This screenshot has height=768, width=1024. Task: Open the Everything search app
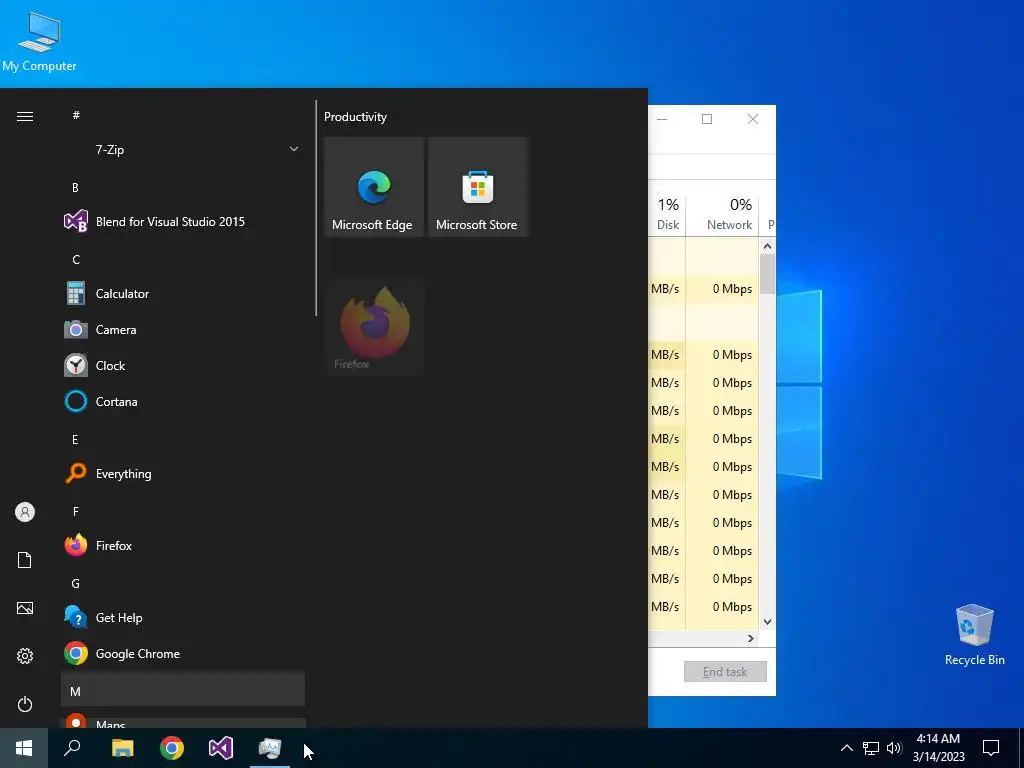183,473
